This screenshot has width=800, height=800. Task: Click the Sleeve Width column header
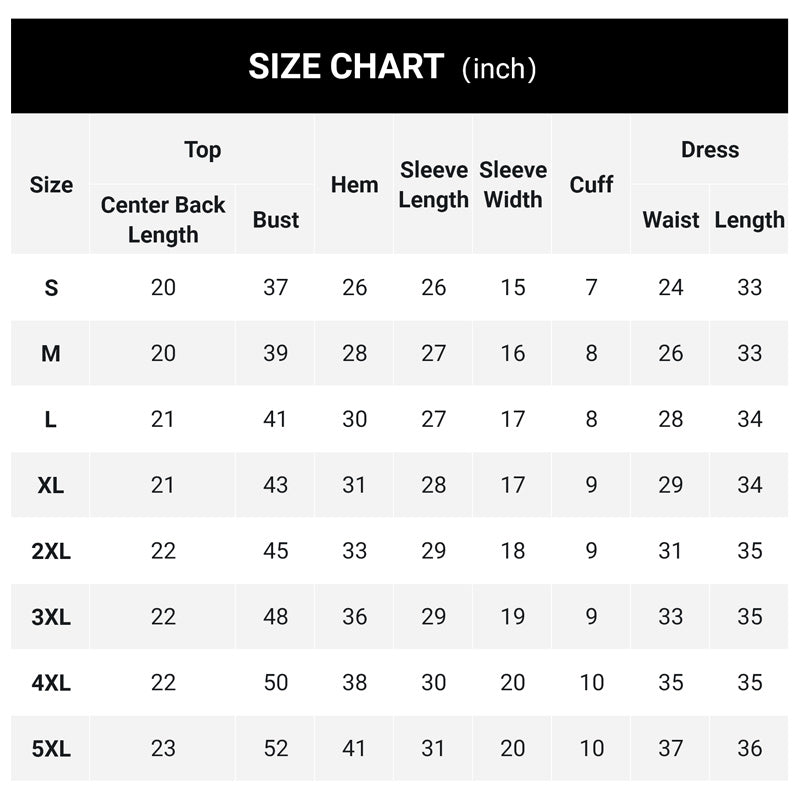click(513, 185)
